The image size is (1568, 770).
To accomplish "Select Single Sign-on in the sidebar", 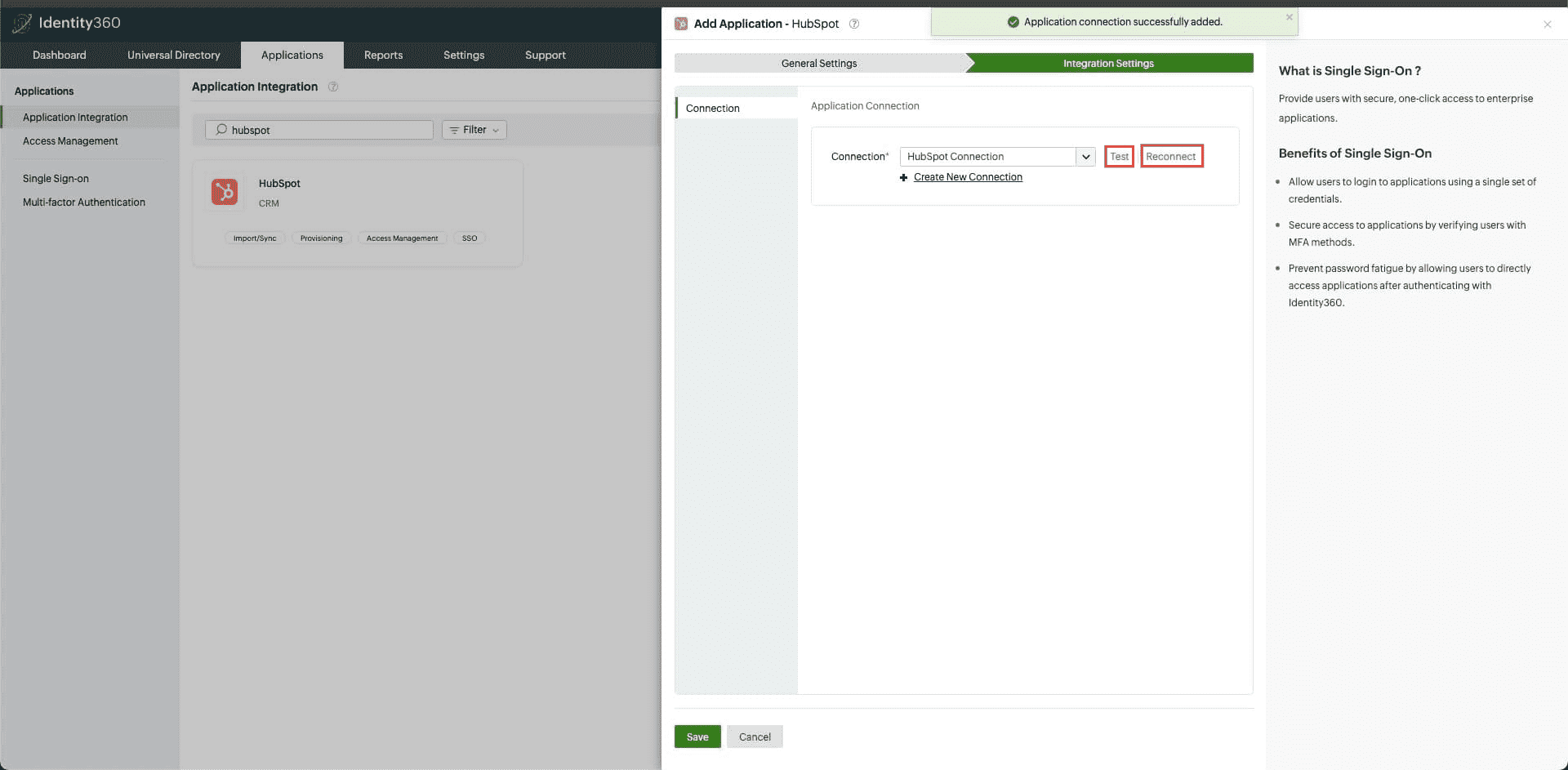I will point(56,178).
